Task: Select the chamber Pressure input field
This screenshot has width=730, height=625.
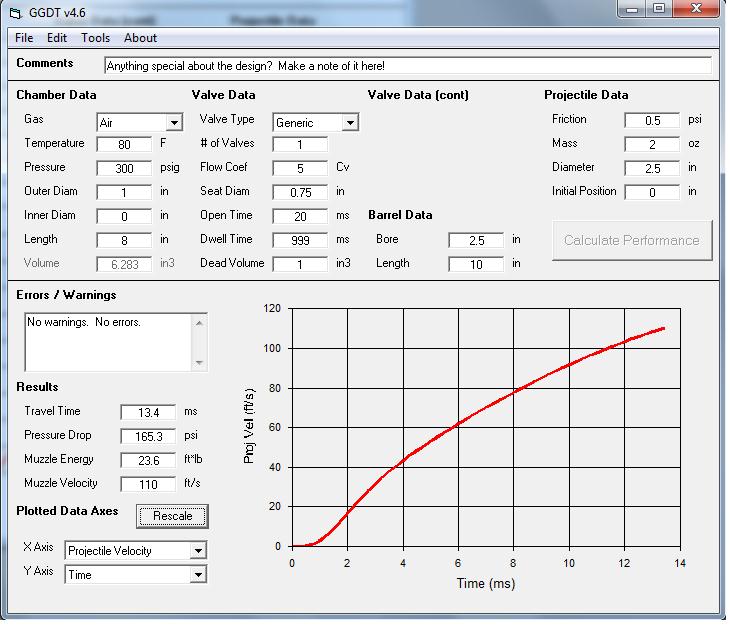Action: pyautogui.click(x=124, y=168)
